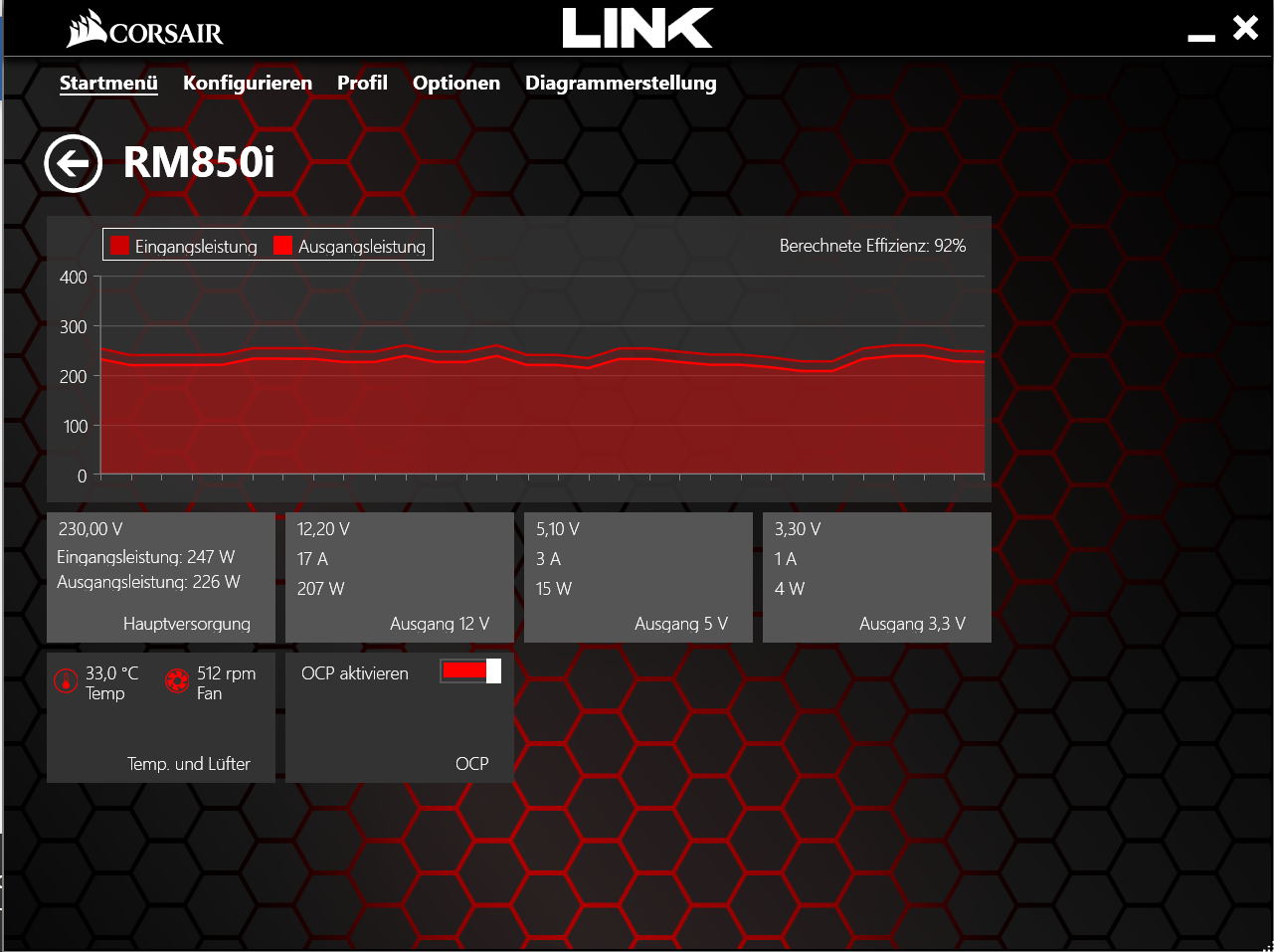Click the power chart plot area

click(542, 376)
